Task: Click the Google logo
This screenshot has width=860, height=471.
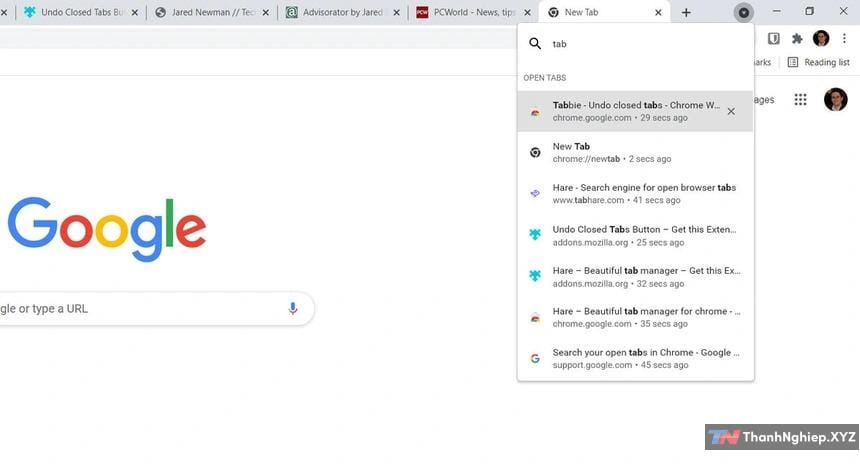Action: pos(106,229)
